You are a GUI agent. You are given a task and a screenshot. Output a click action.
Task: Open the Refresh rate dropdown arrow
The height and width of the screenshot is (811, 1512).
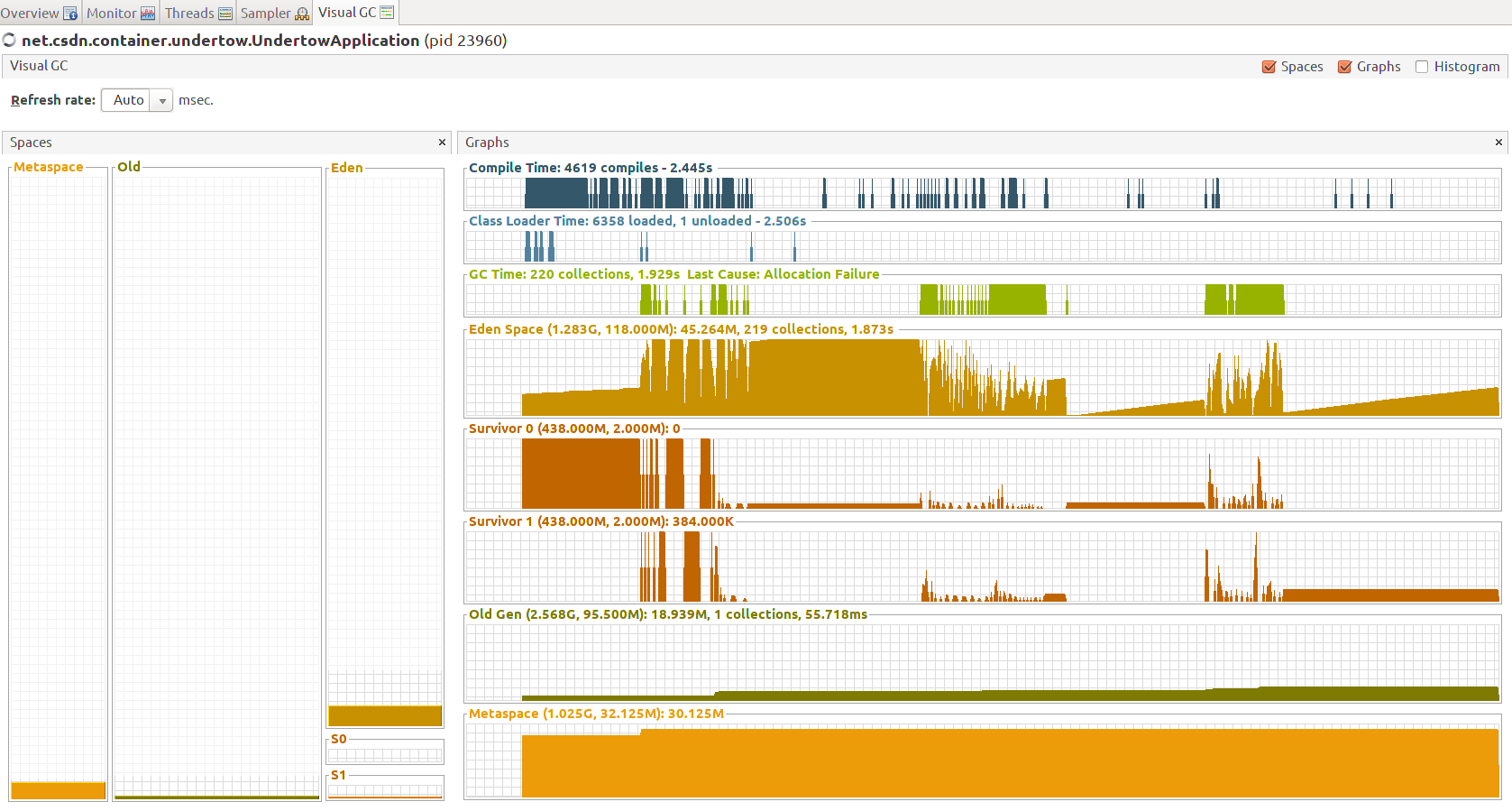[x=162, y=101]
